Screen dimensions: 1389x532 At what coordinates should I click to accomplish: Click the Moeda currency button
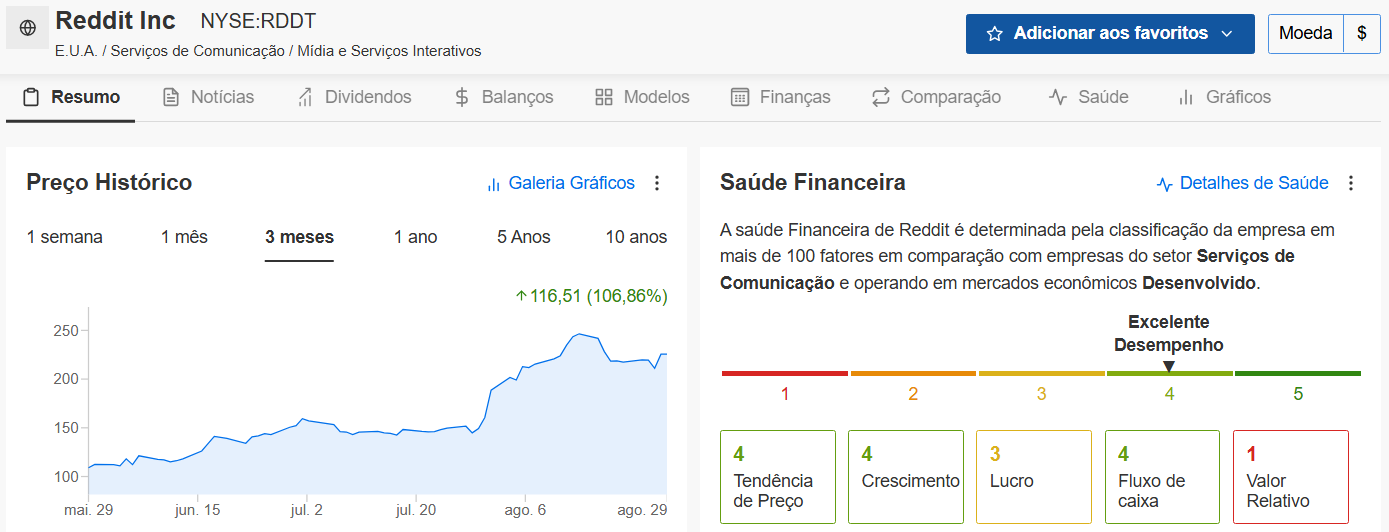(x=1305, y=34)
